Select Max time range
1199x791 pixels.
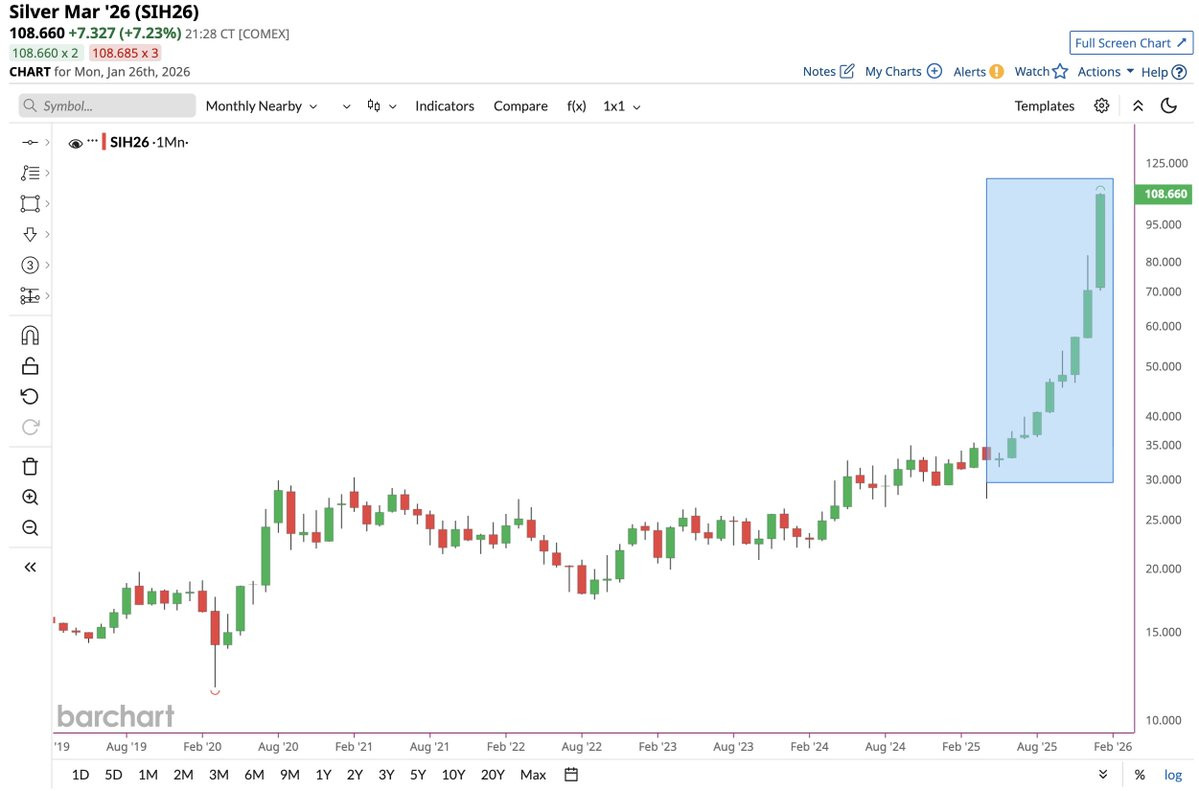[533, 775]
